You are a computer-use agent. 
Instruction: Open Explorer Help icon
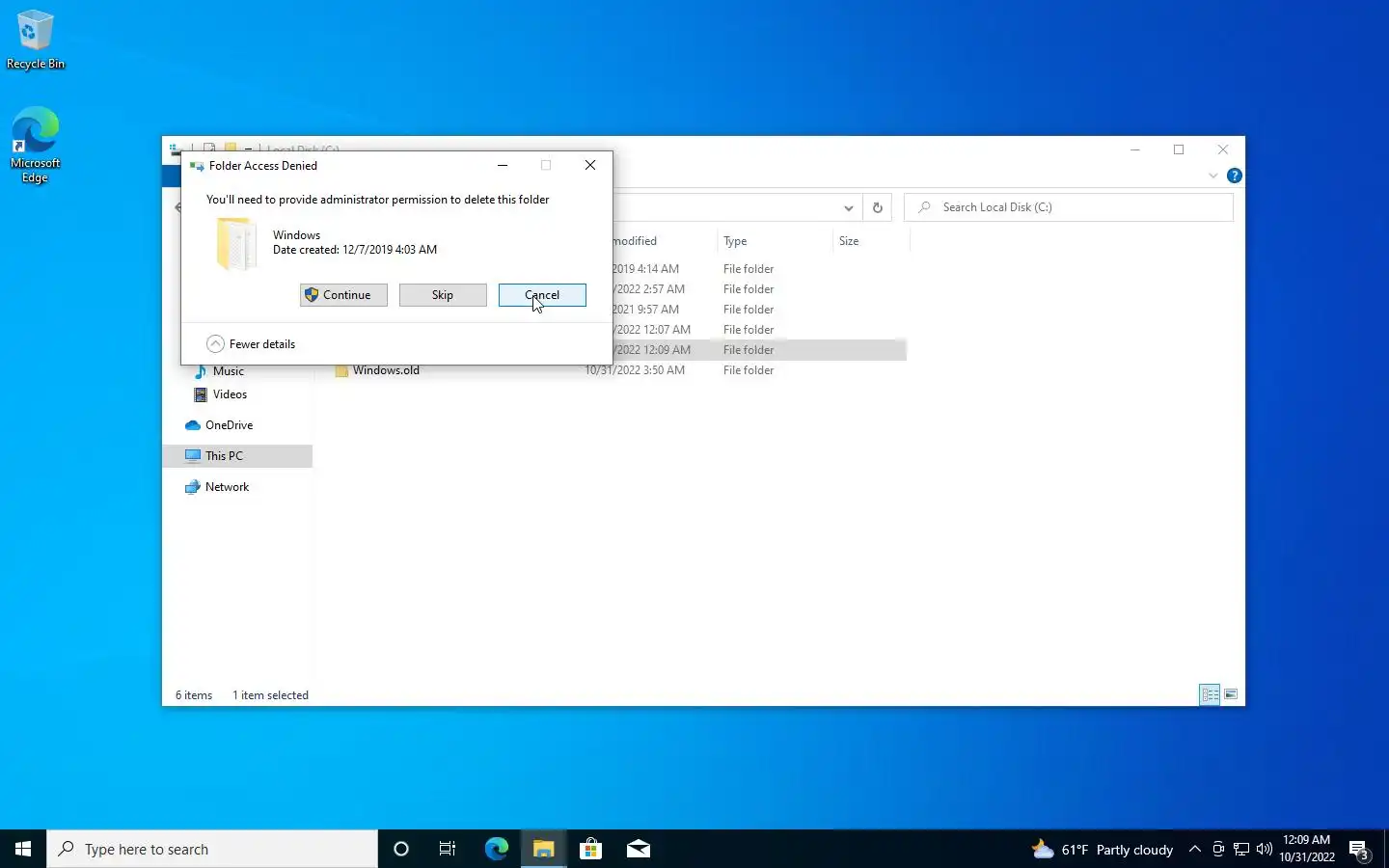click(x=1234, y=176)
